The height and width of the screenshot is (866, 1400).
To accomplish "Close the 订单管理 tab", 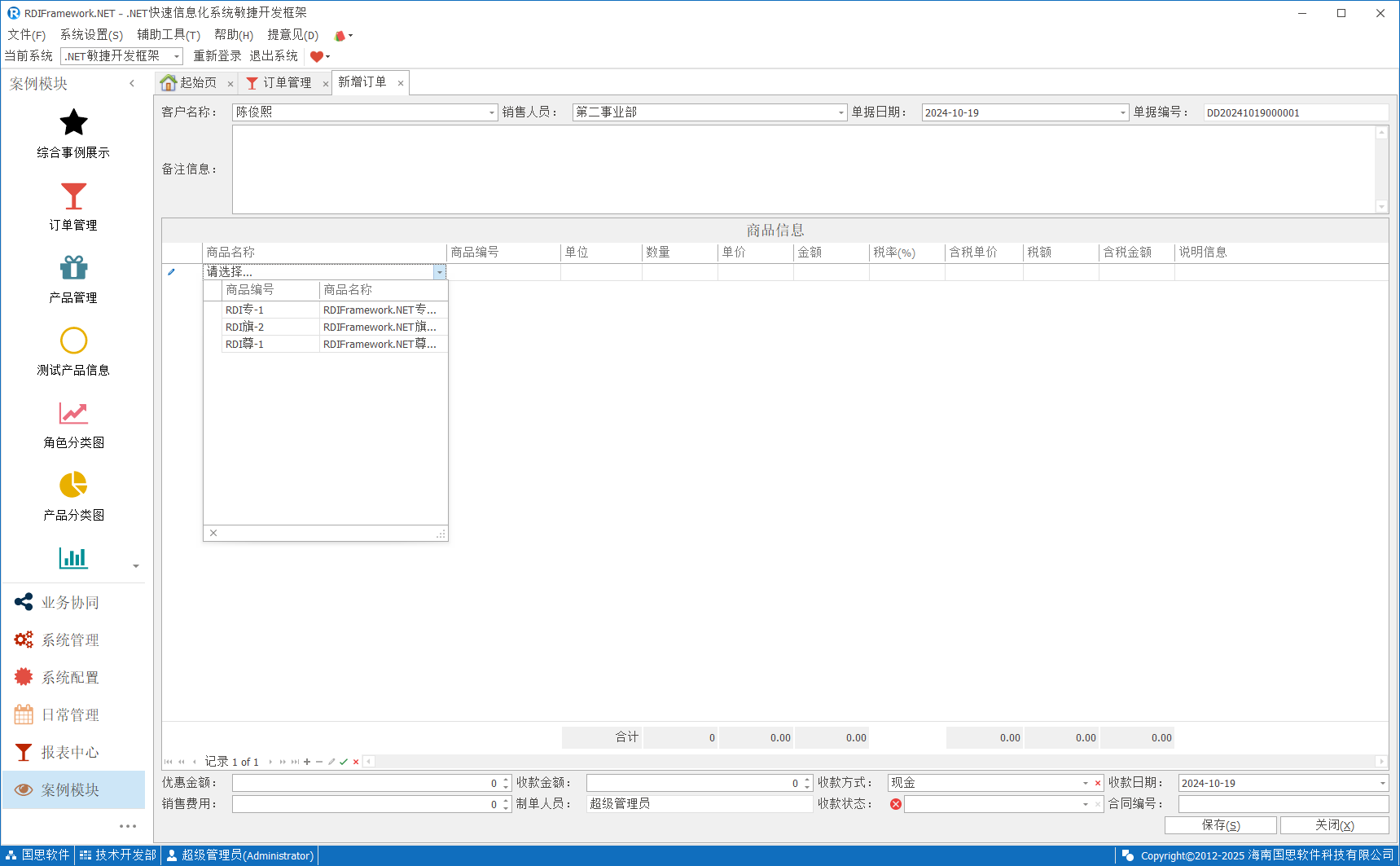I will click(x=325, y=84).
